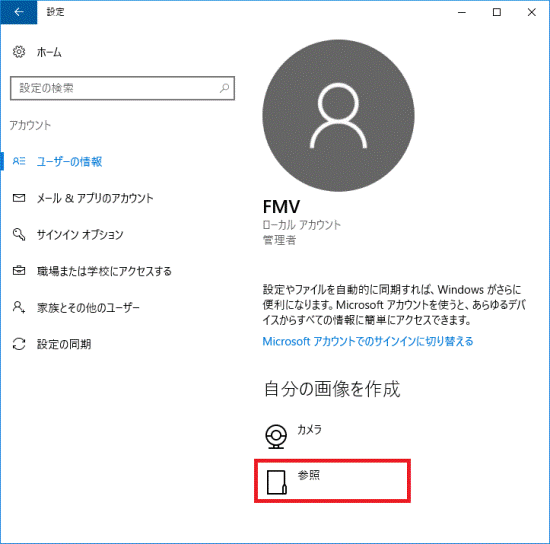
Task: Focus the 設定の検索 search box
Action: pos(122,88)
